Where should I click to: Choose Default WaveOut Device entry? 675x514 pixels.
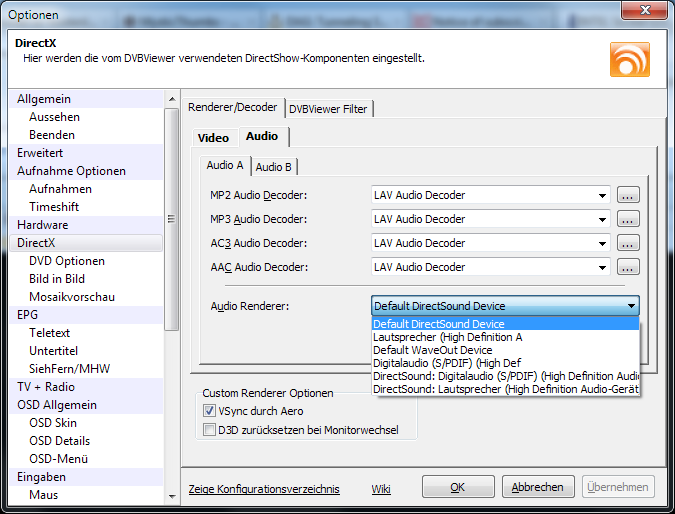(505, 350)
